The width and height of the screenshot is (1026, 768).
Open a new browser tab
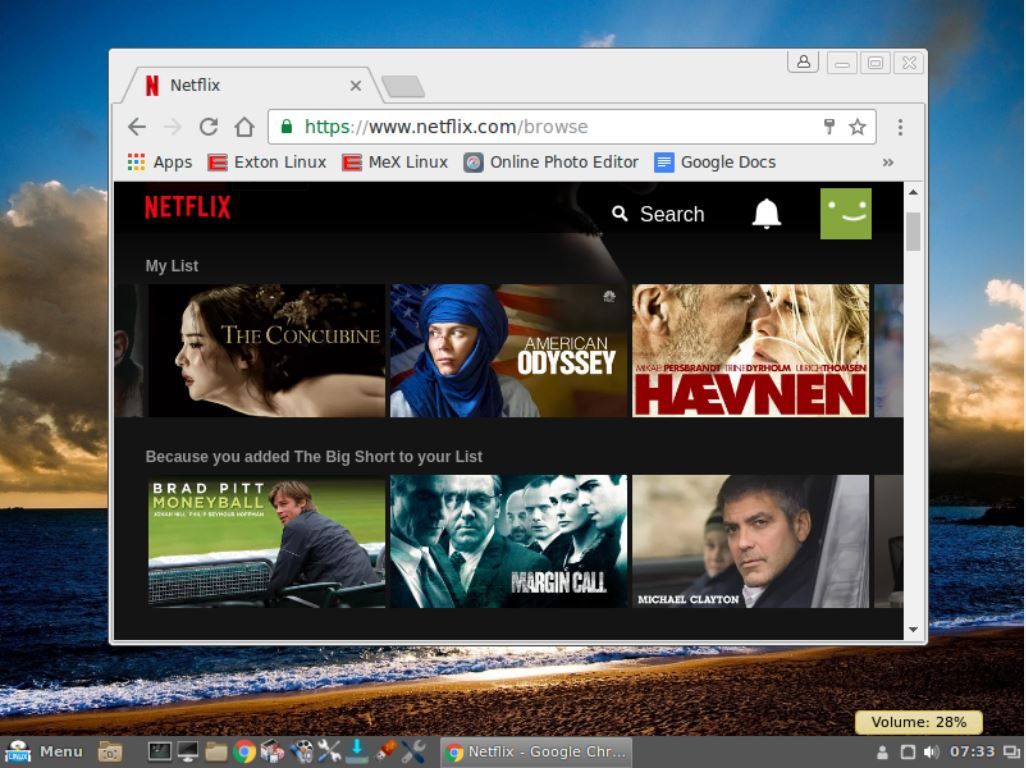(x=403, y=86)
